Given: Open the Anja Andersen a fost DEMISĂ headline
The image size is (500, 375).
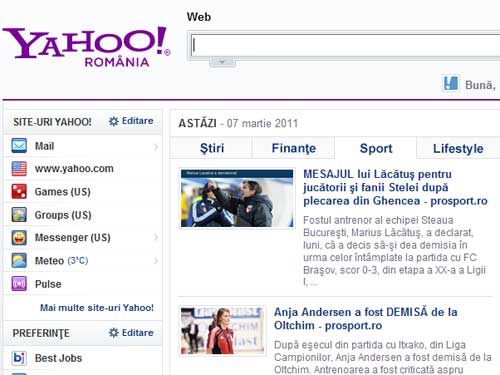Looking at the screenshot, I should [366, 319].
